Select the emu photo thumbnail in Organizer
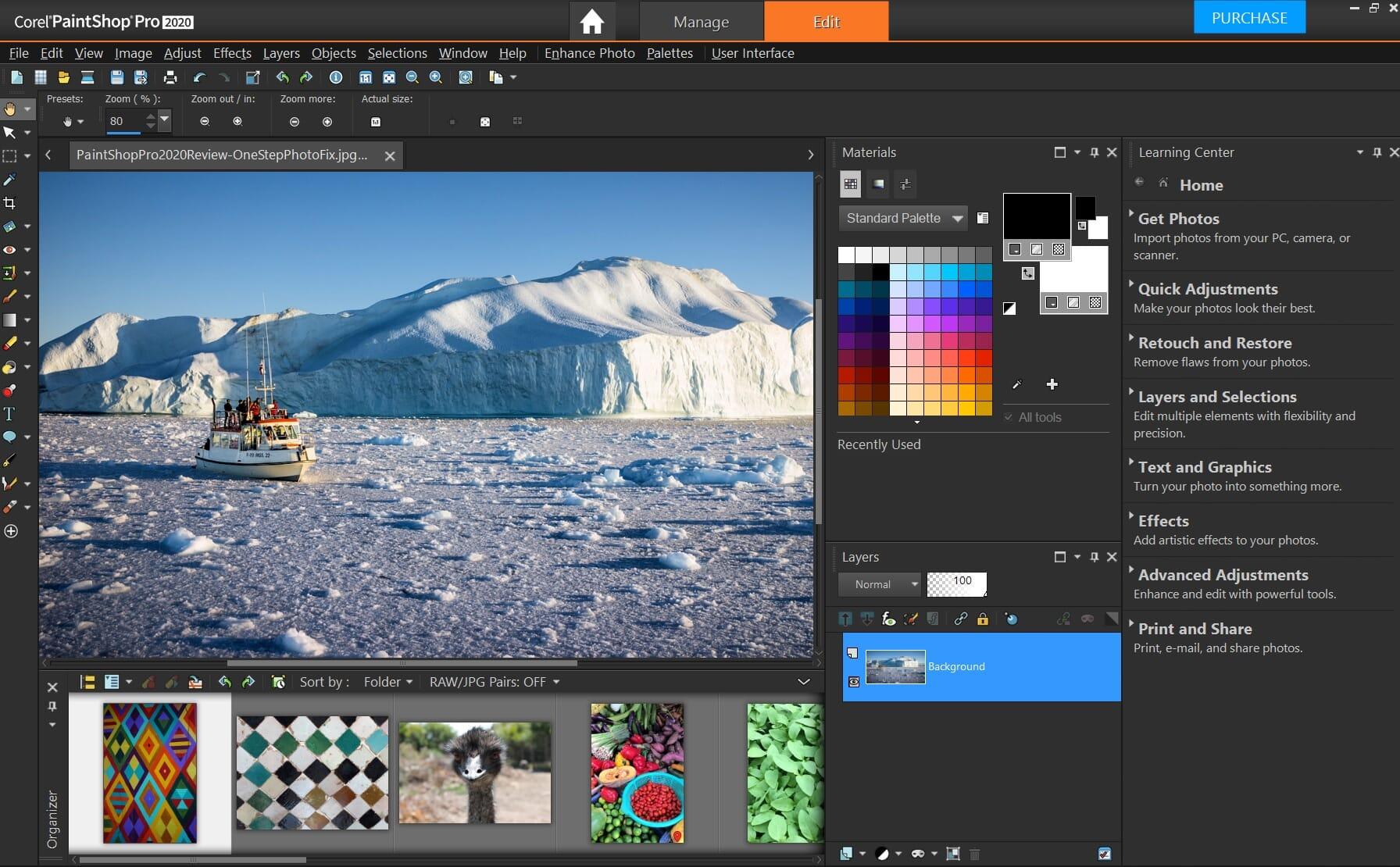The width and height of the screenshot is (1400, 867). pyautogui.click(x=474, y=772)
